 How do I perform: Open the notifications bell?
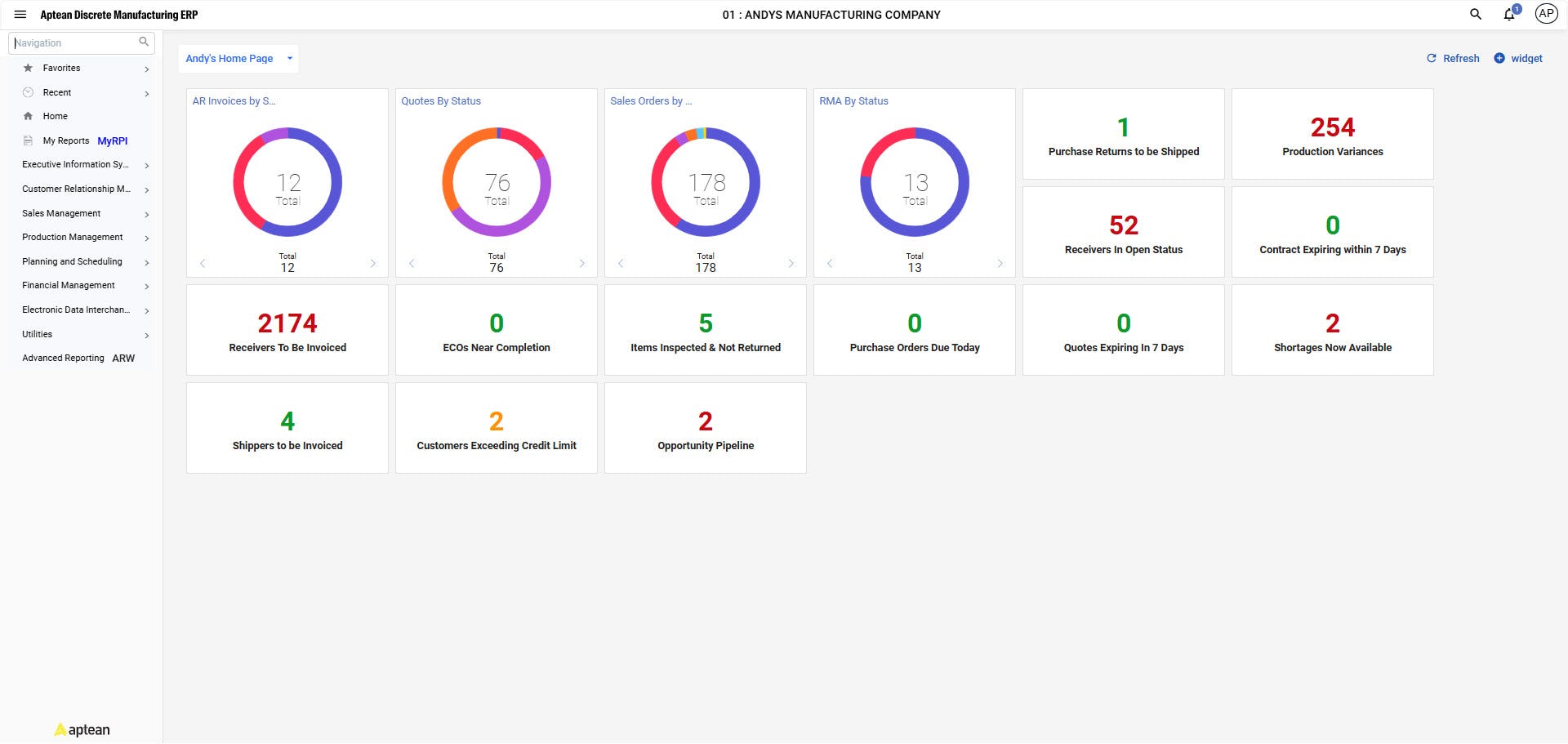(x=1508, y=14)
